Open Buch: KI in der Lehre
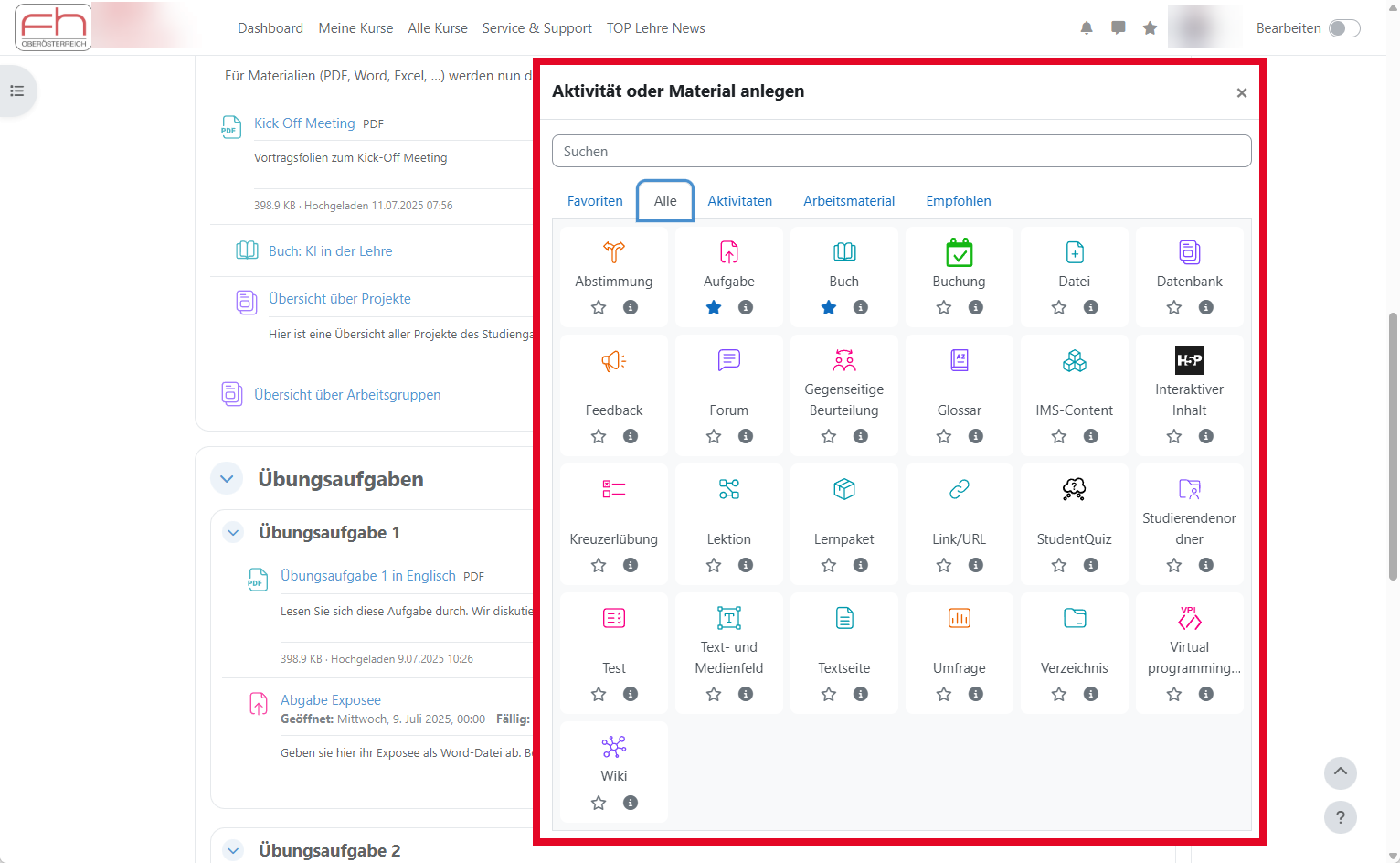Screen dimensions: 1400x863 pos(330,251)
